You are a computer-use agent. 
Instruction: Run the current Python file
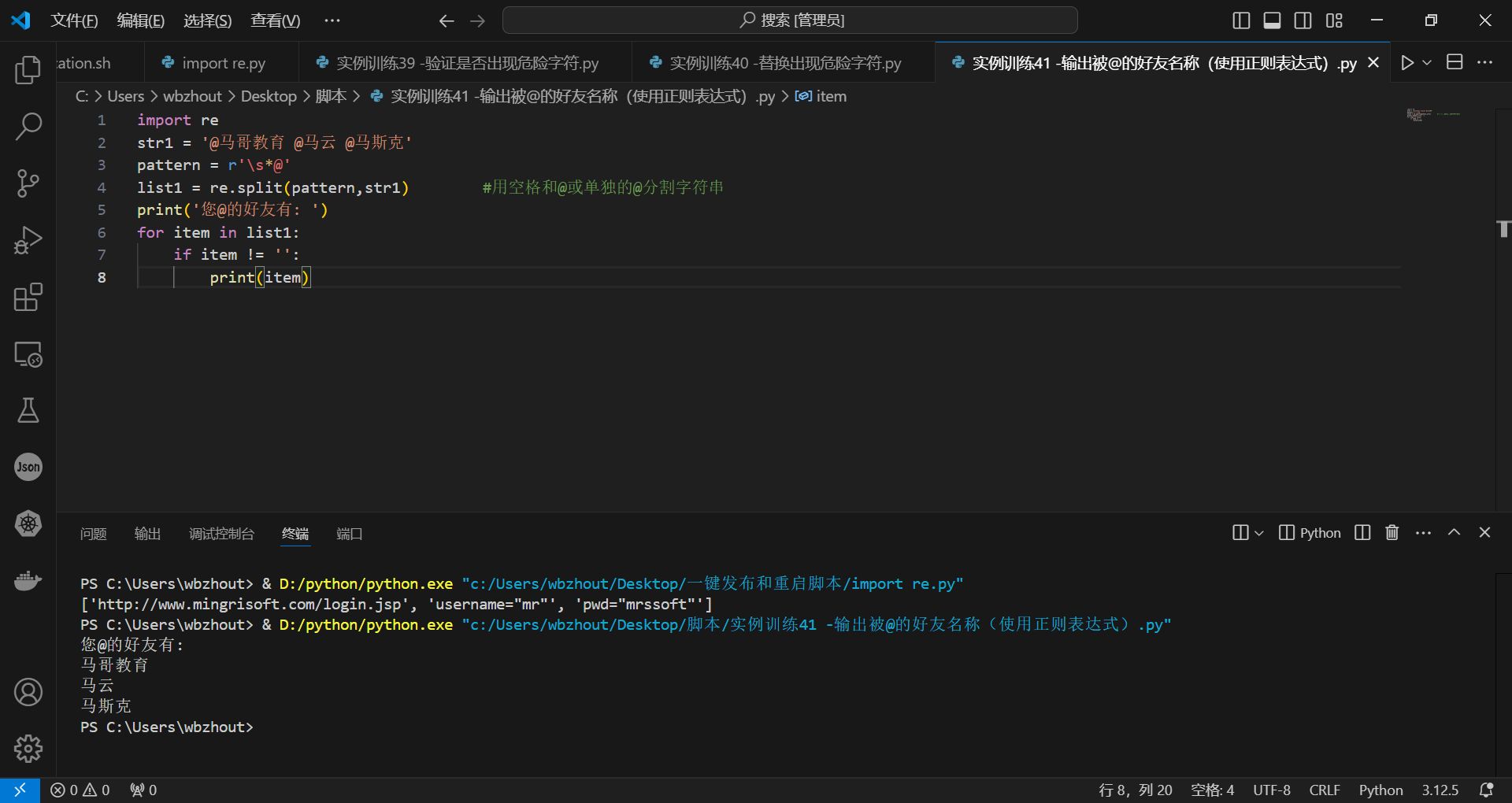pos(1409,62)
